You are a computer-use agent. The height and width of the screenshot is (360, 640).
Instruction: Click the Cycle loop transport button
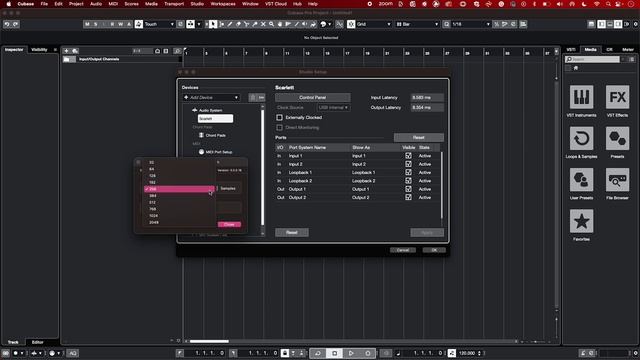[x=318, y=353]
